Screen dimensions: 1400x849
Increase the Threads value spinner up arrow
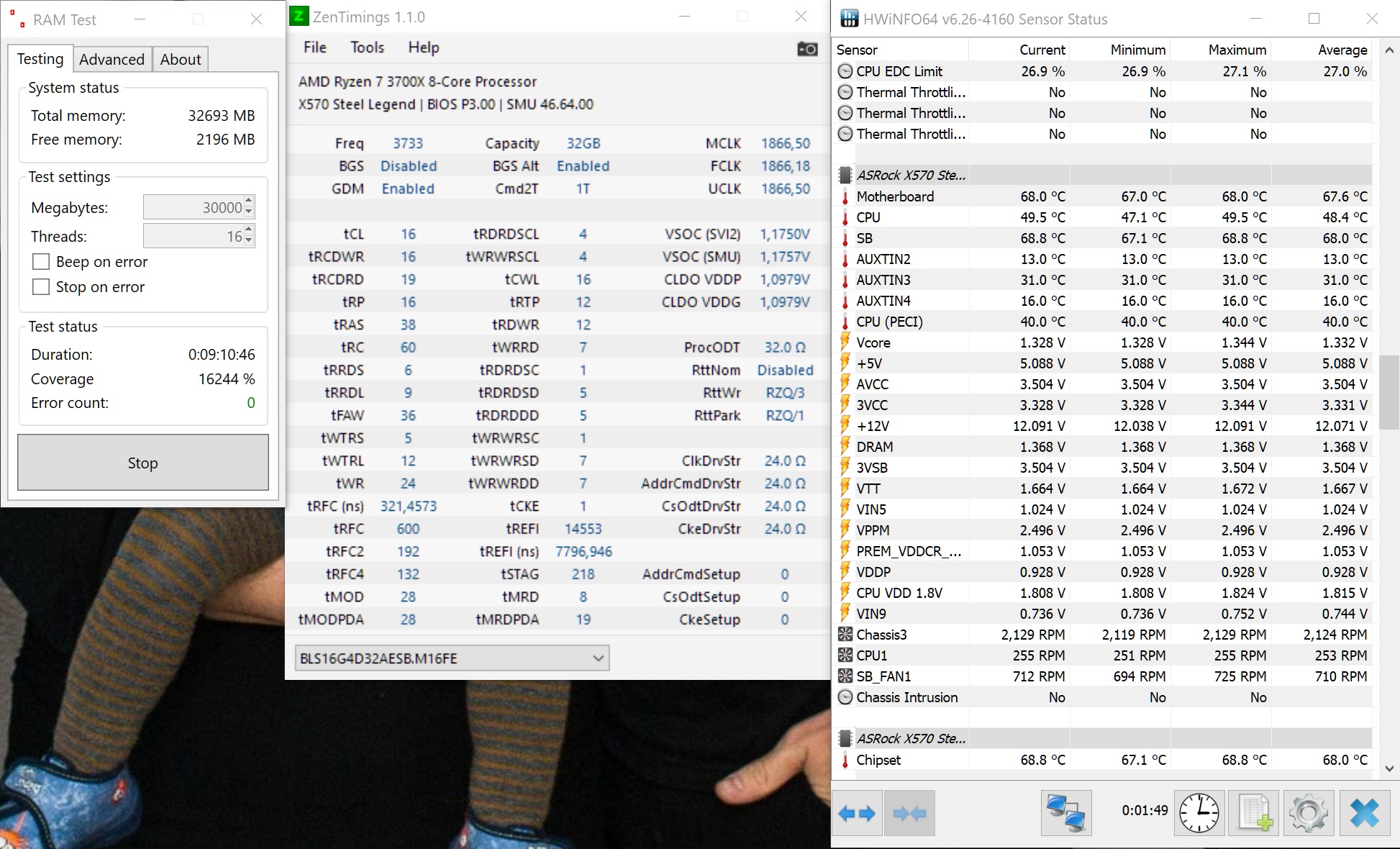pos(249,230)
